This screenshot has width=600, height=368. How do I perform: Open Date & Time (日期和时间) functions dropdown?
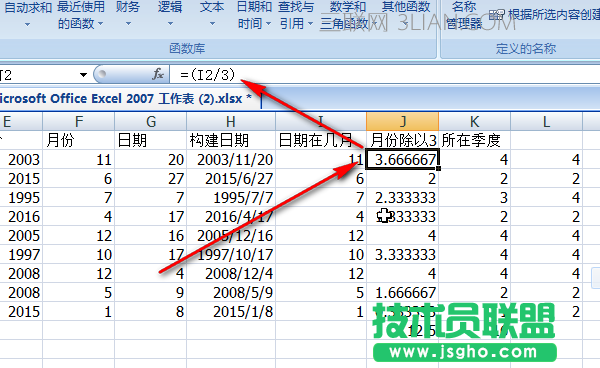pos(254,15)
